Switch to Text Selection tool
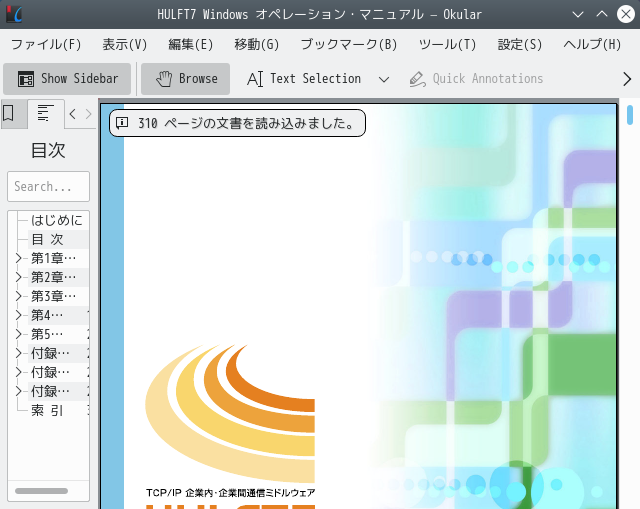 point(304,79)
